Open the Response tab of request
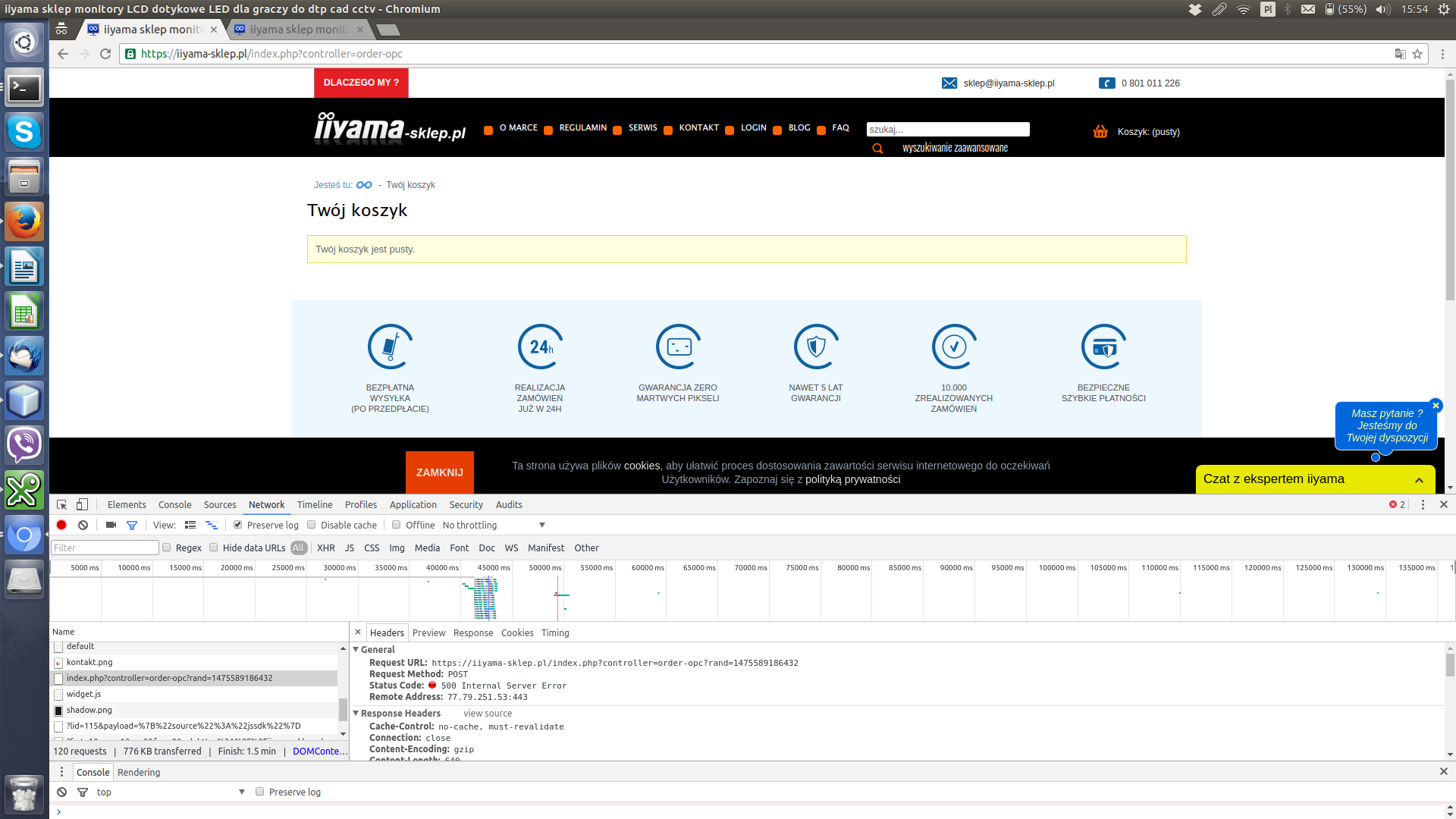Image resolution: width=1456 pixels, height=819 pixels. (472, 632)
